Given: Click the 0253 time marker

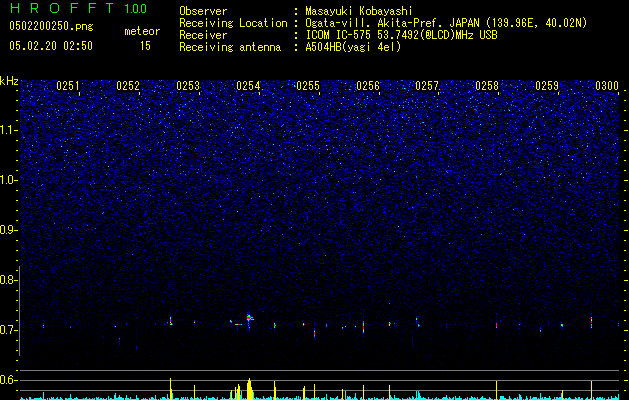Looking at the screenshot, I should (188, 86).
